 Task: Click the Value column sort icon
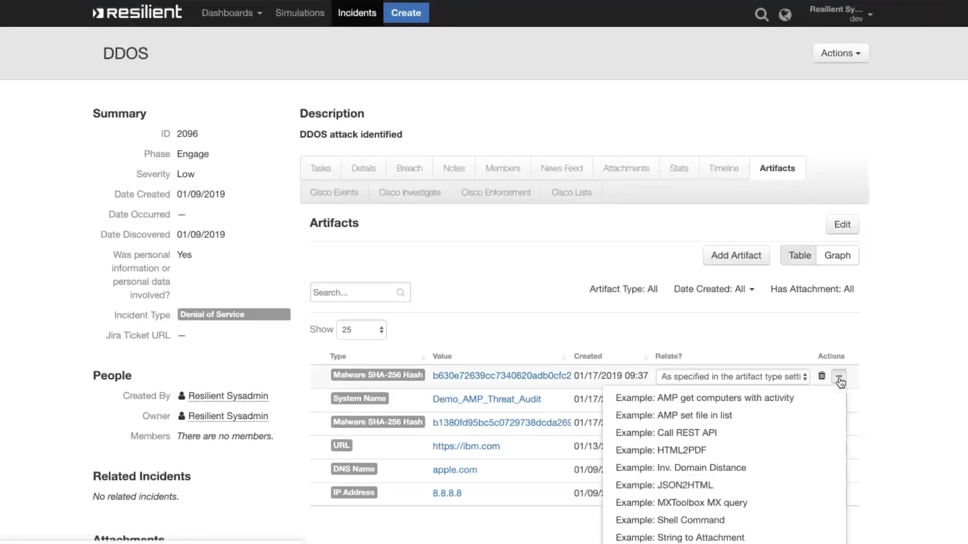(565, 357)
